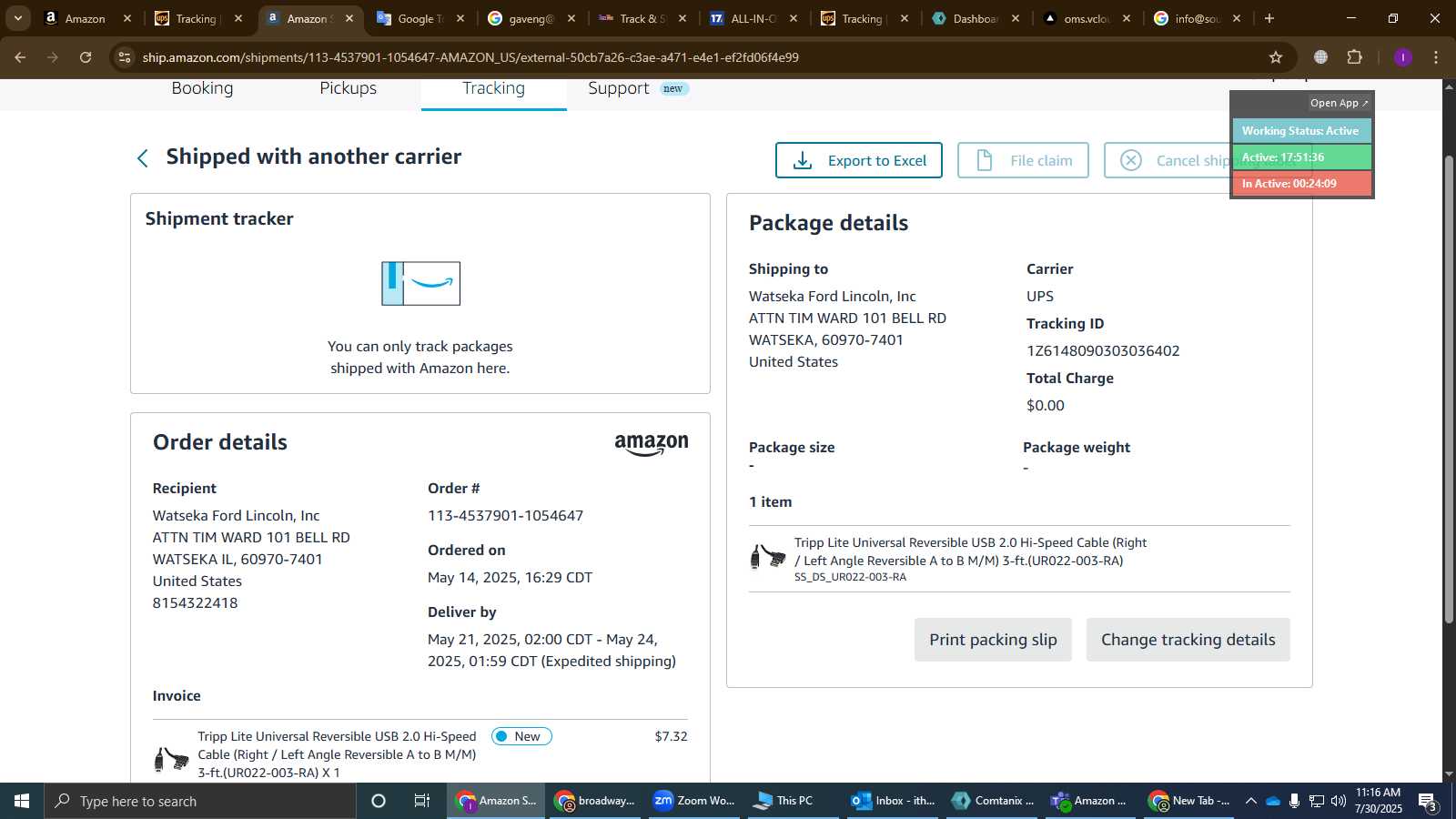1456x819 pixels.
Task: Switch to first Amazon tab
Action: click(86, 18)
